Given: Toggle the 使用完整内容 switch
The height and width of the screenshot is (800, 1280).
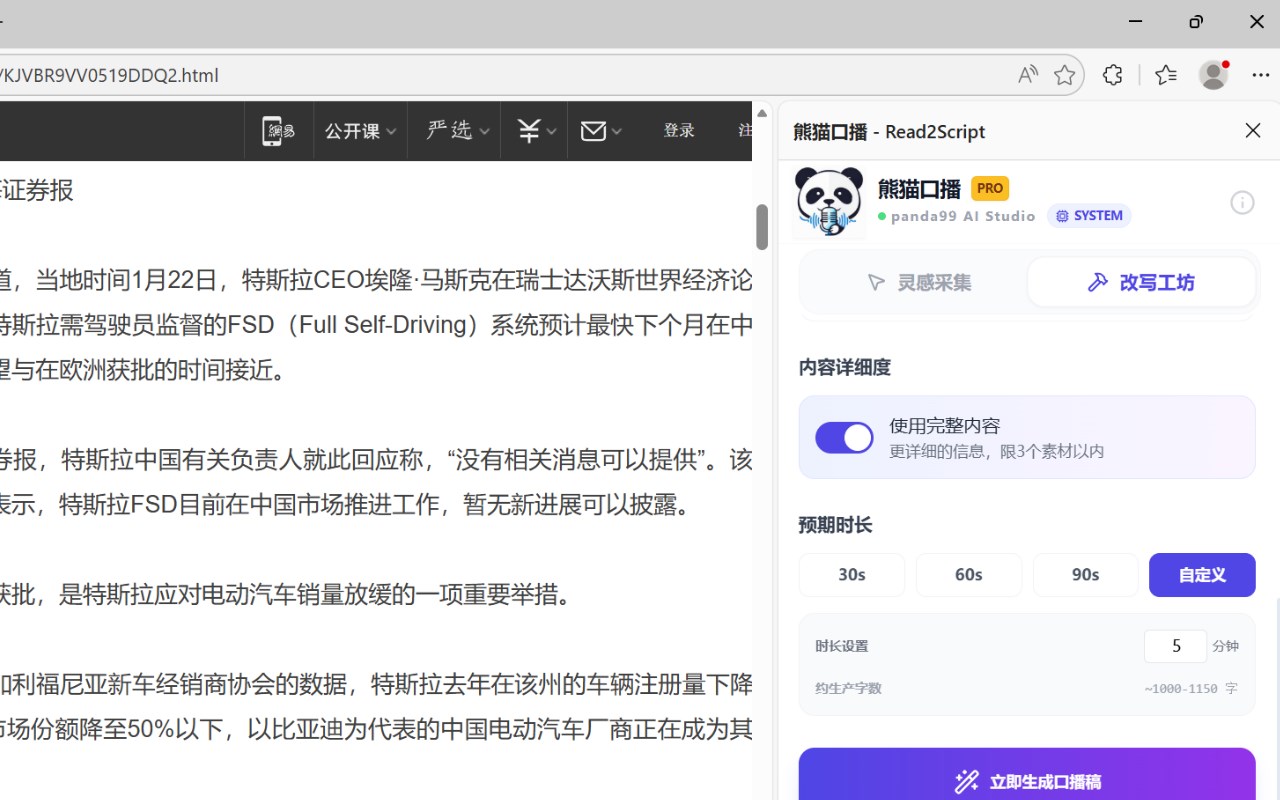Looking at the screenshot, I should (x=844, y=438).
